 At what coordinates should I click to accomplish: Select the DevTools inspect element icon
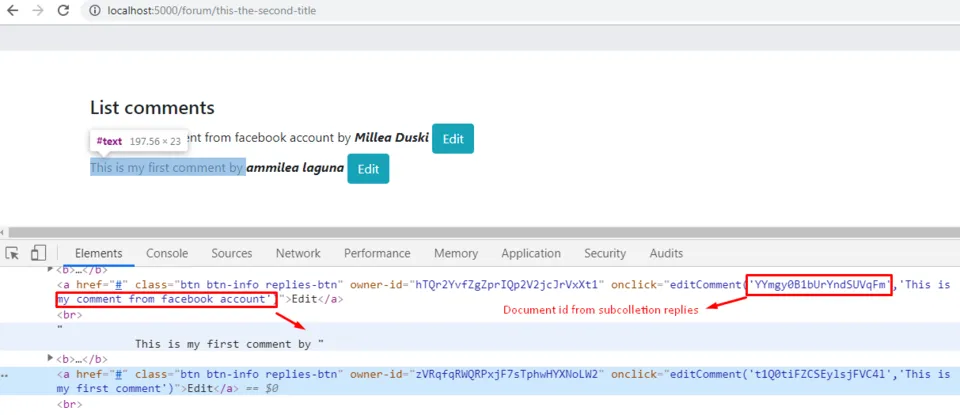12,253
